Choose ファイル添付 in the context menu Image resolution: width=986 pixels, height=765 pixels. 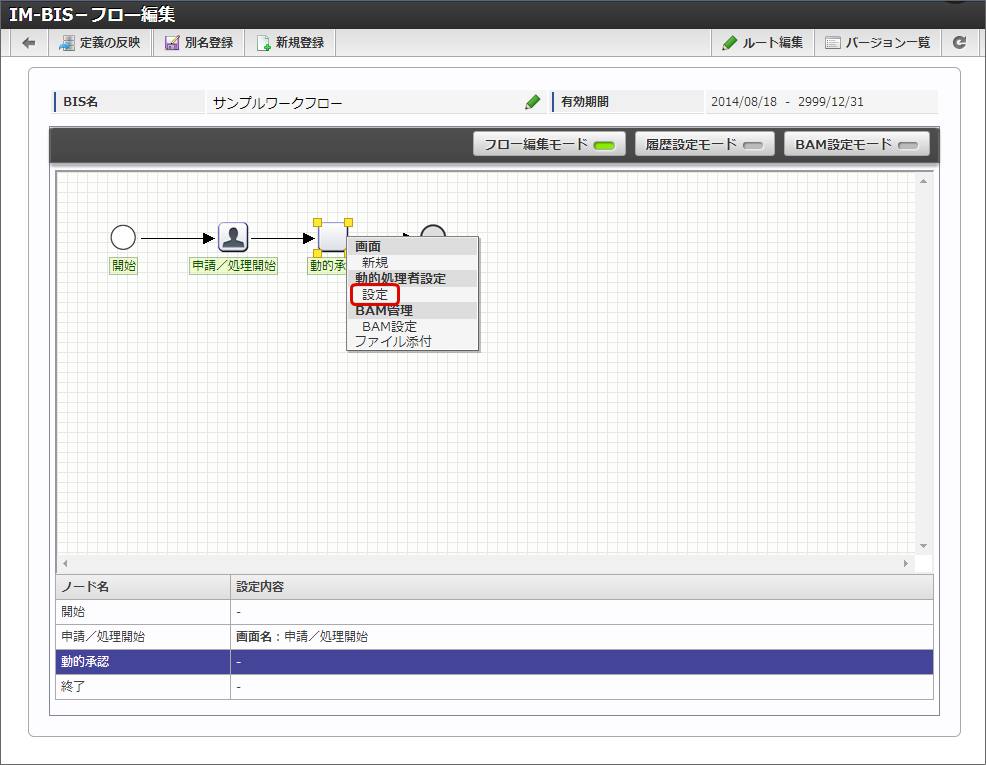pyautogui.click(x=393, y=342)
